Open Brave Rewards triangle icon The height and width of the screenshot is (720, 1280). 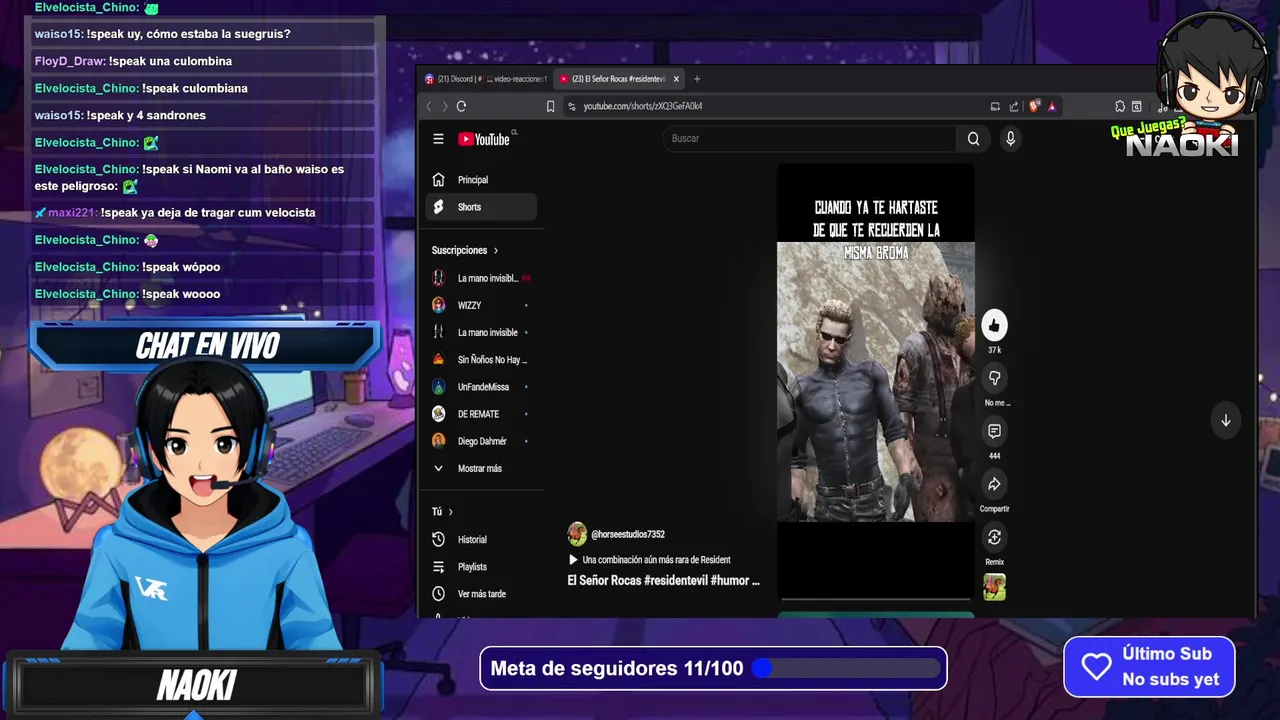(x=1051, y=106)
